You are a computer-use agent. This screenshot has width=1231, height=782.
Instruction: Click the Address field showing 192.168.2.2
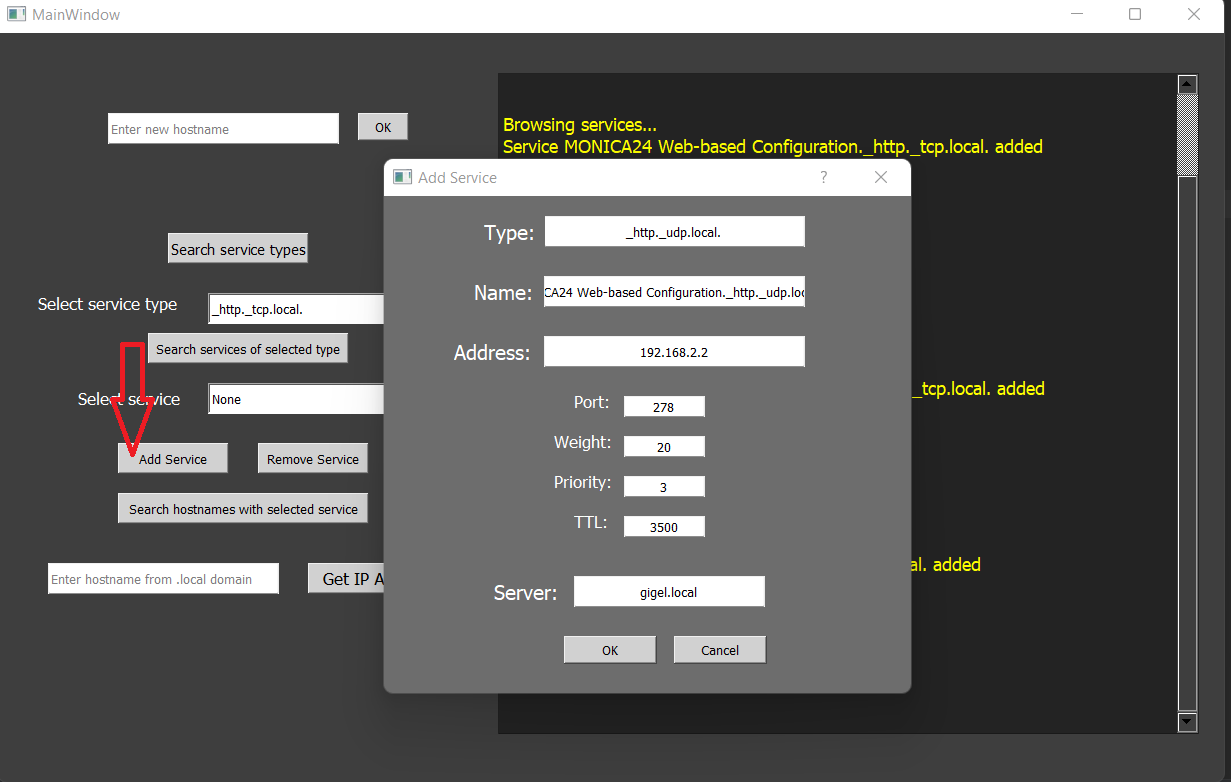tap(674, 352)
